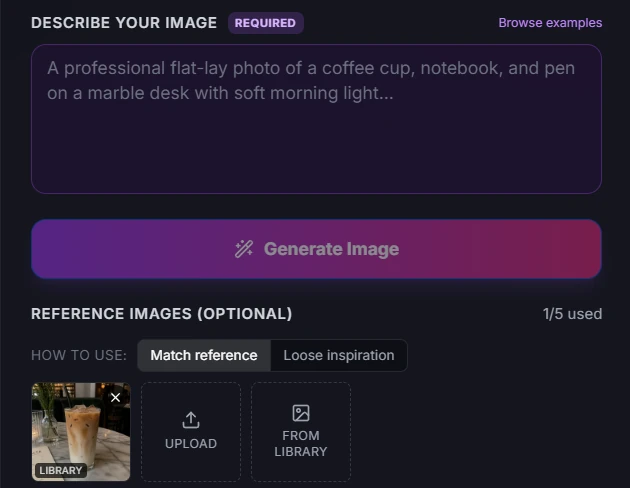The image size is (630, 488).
Task: Click the 1/5 used counter
Action: [572, 314]
